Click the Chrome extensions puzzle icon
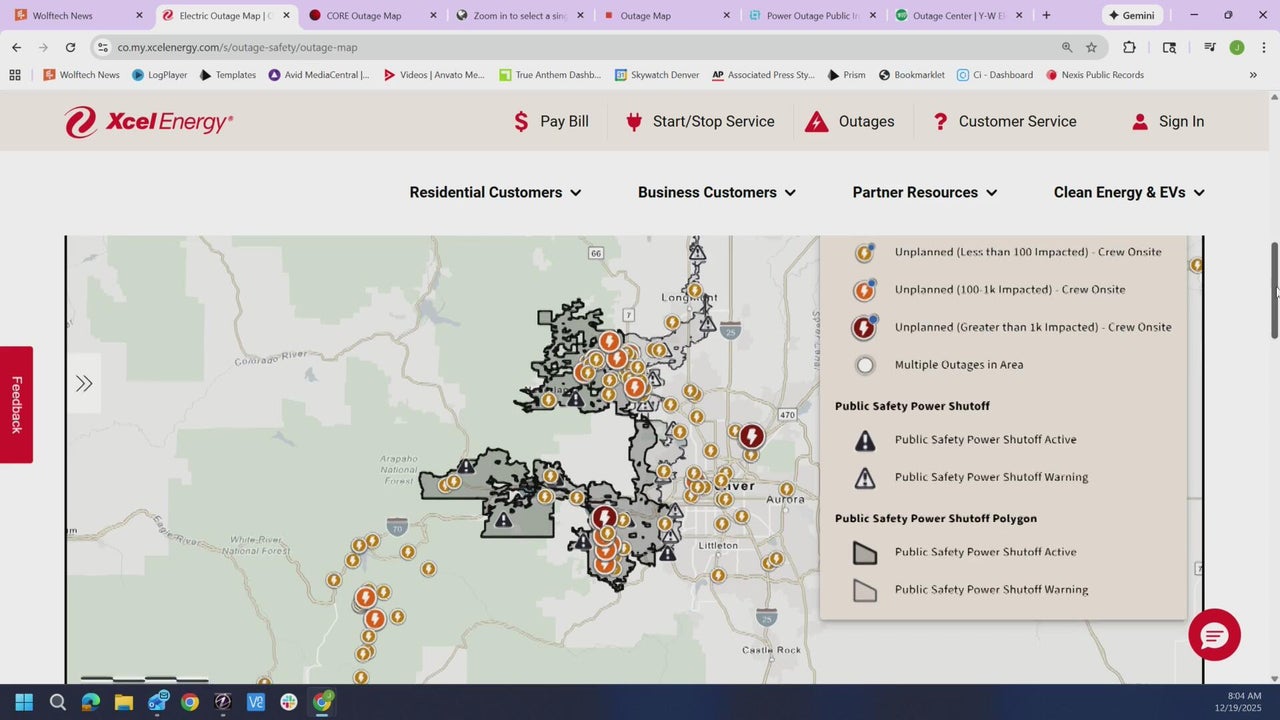This screenshot has width=1280, height=720. [x=1129, y=47]
